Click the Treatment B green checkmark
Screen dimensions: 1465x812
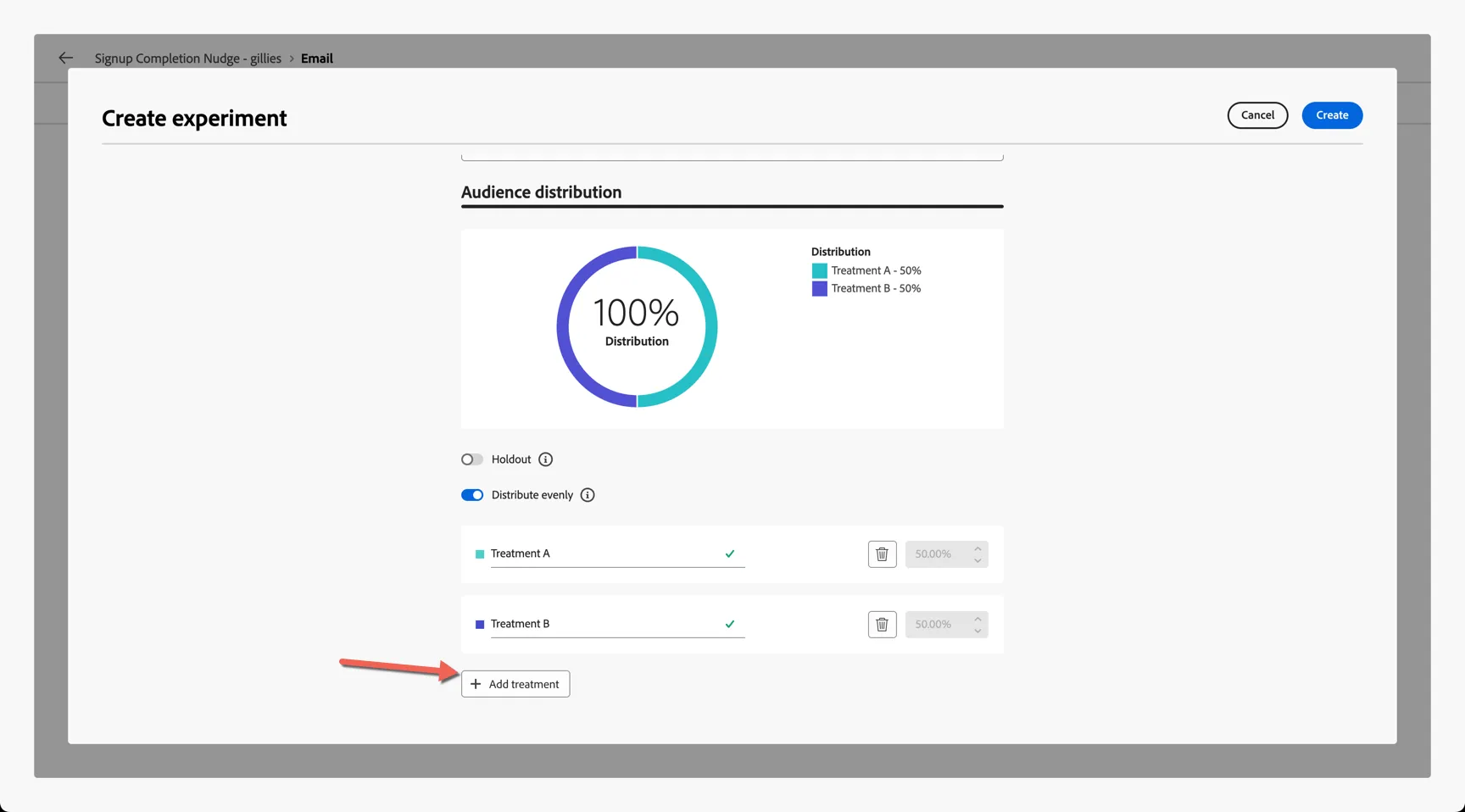[730, 624]
